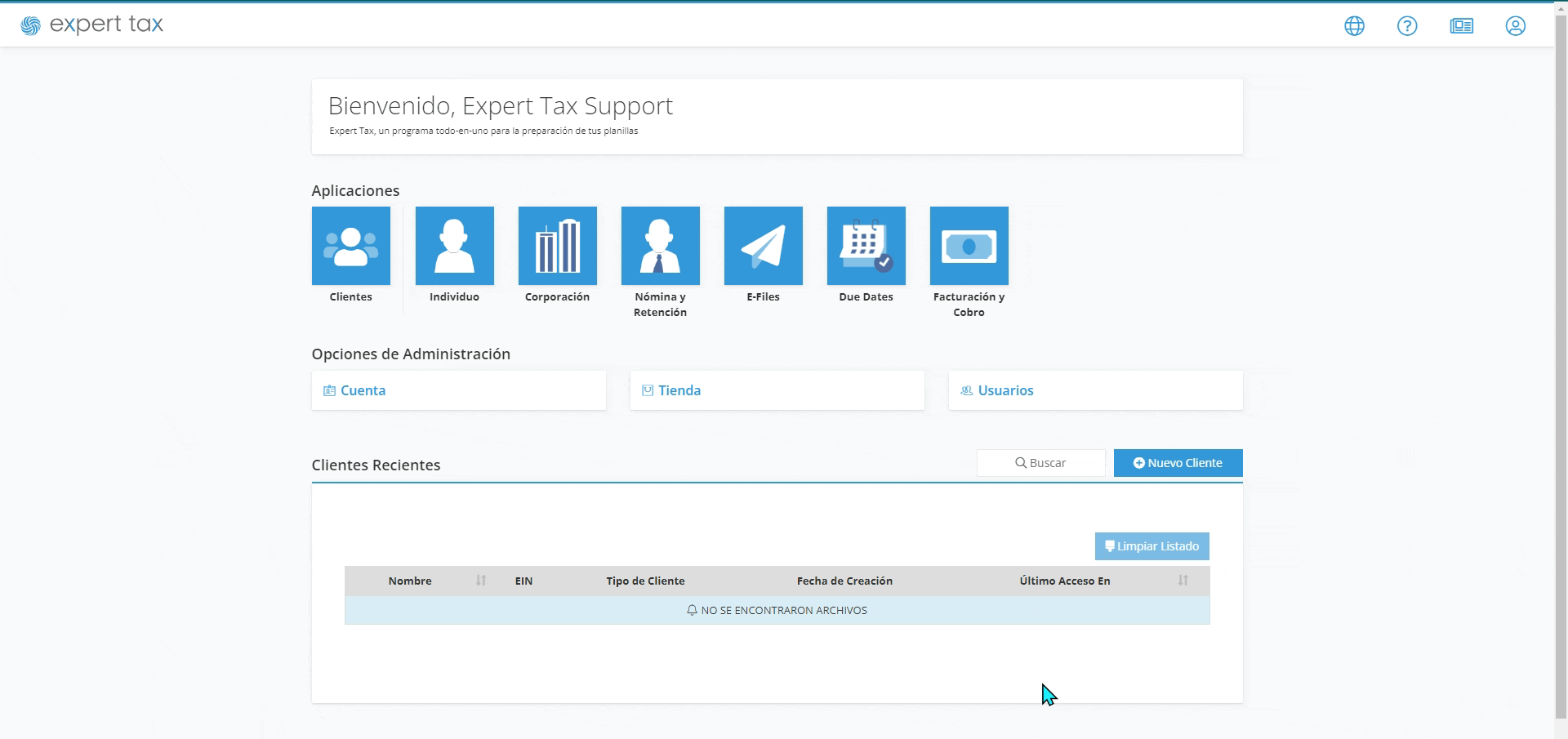Sort table by Nombre column arrows

tap(481, 581)
